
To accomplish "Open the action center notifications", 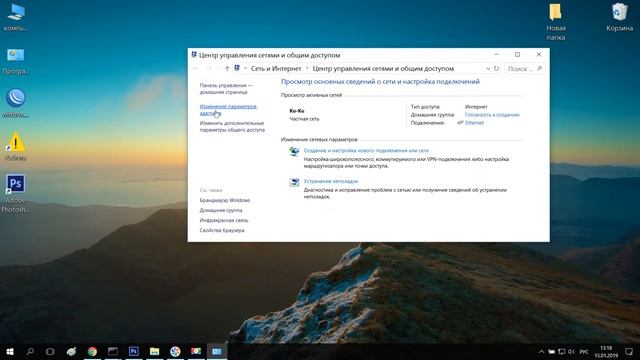I will pyautogui.click(x=629, y=351).
